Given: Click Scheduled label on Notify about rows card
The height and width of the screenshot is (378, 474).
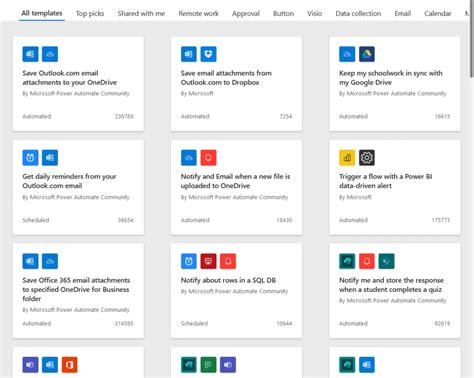Looking at the screenshot, I should (x=194, y=323).
